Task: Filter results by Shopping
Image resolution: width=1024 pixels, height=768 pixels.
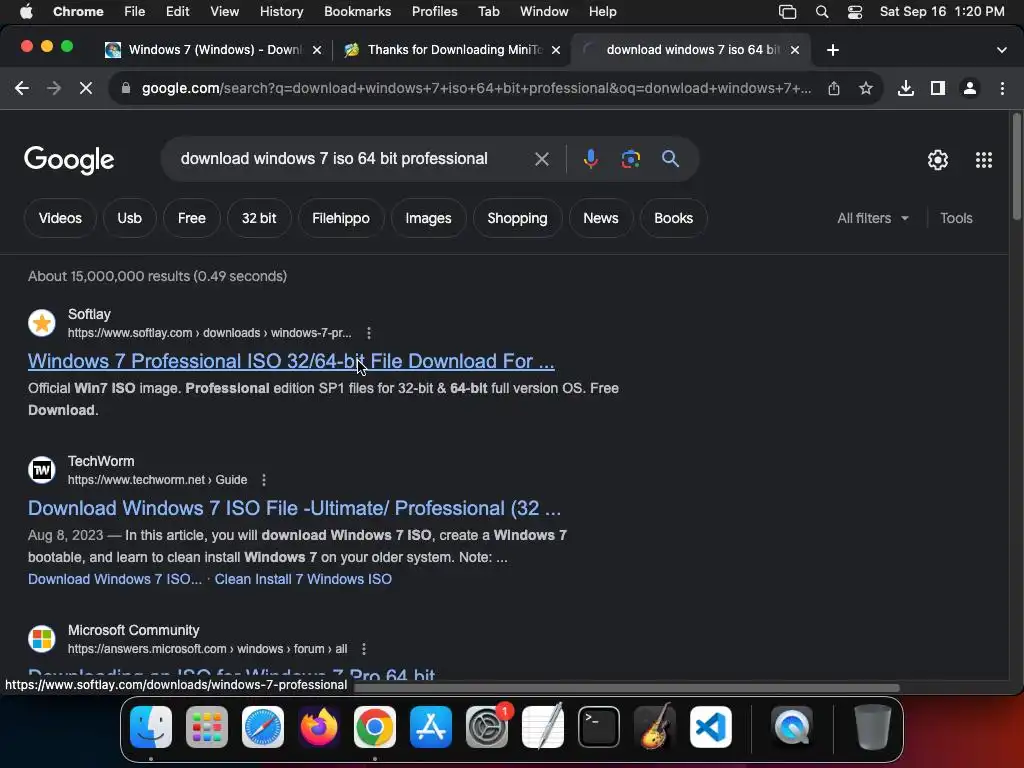Action: pos(517,218)
